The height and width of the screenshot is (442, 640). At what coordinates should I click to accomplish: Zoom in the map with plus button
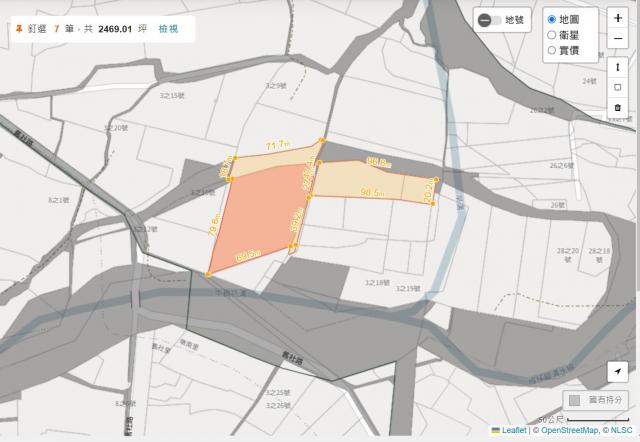point(618,18)
